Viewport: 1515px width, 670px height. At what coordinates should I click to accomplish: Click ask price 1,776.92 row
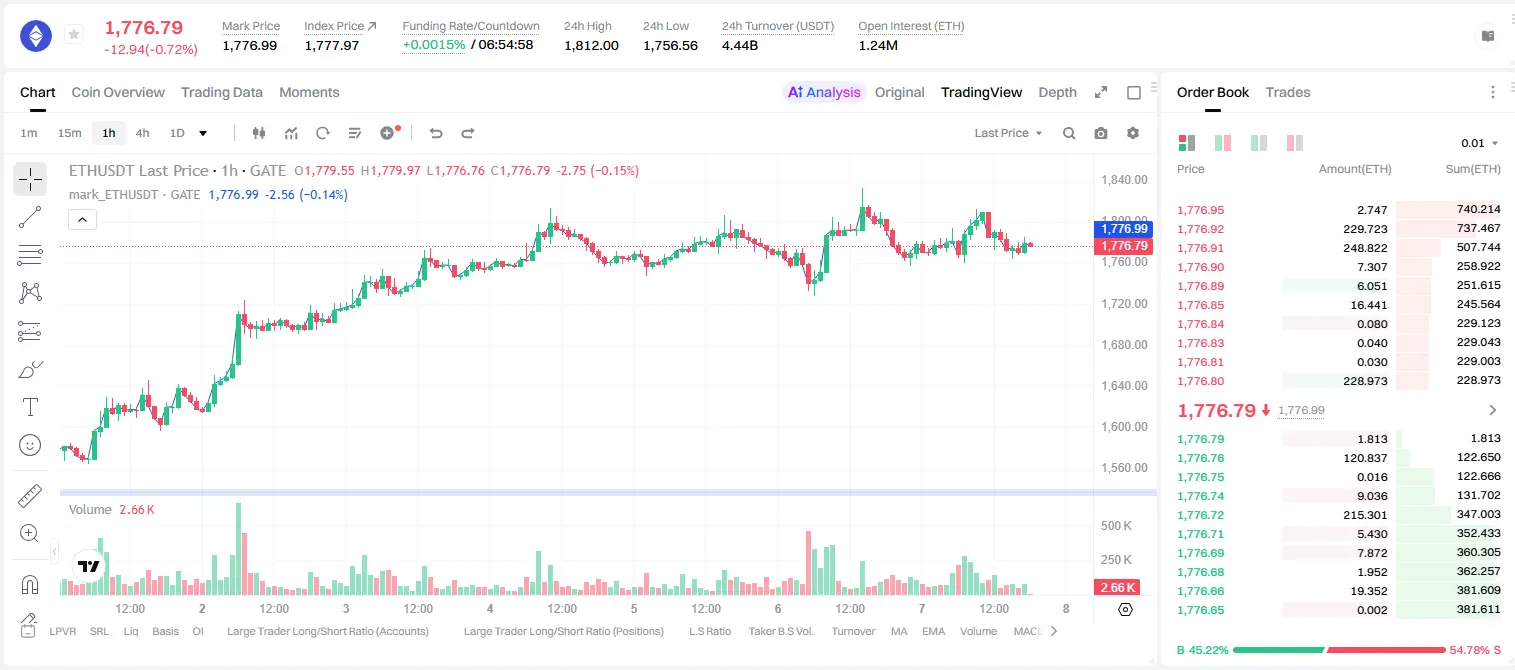pyautogui.click(x=1339, y=229)
